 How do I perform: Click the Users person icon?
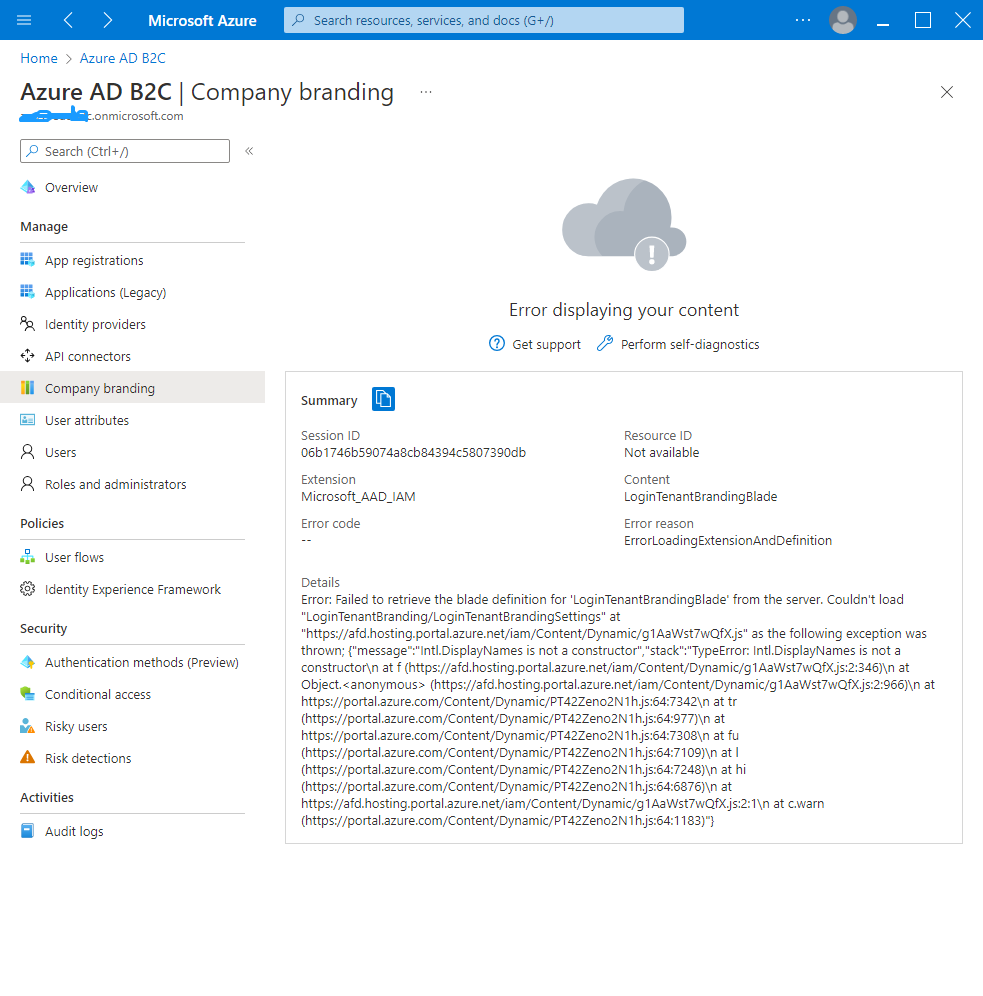27,452
